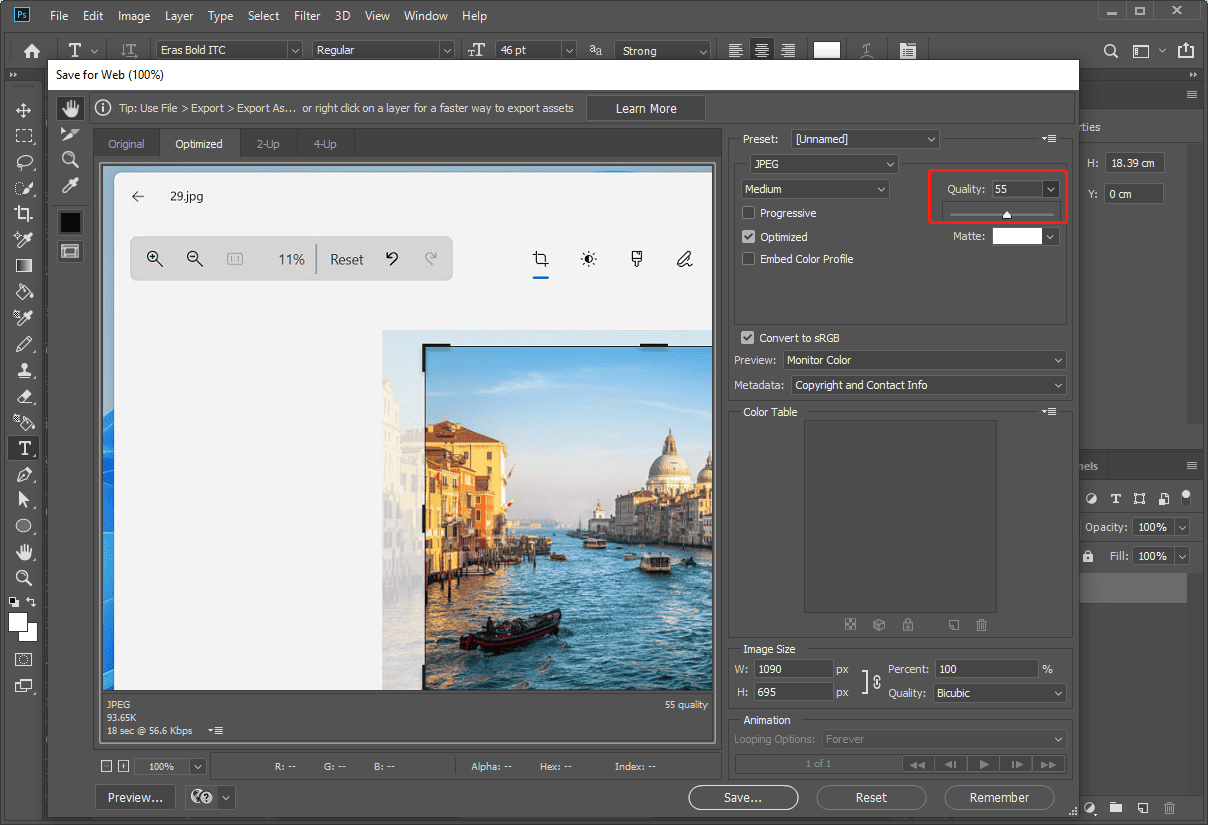Click the zoom-in magnifier in the image toolbar
This screenshot has width=1208, height=825.
click(x=155, y=258)
